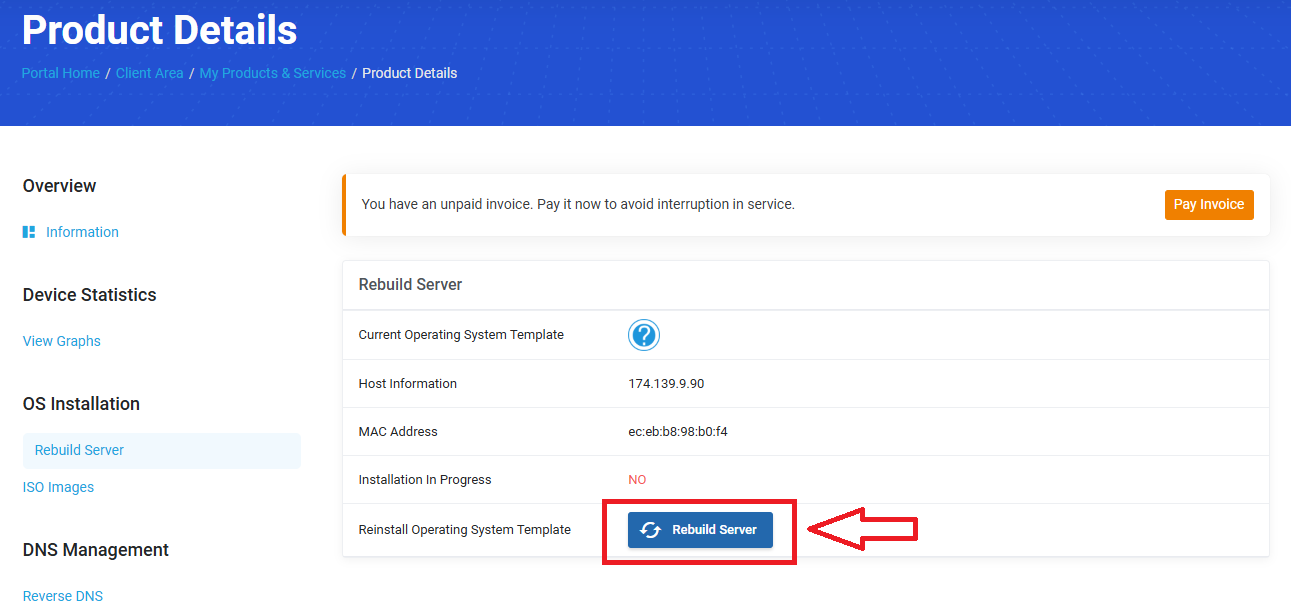
Task: Click the Information dashboard icon in sidebar
Action: (29, 232)
